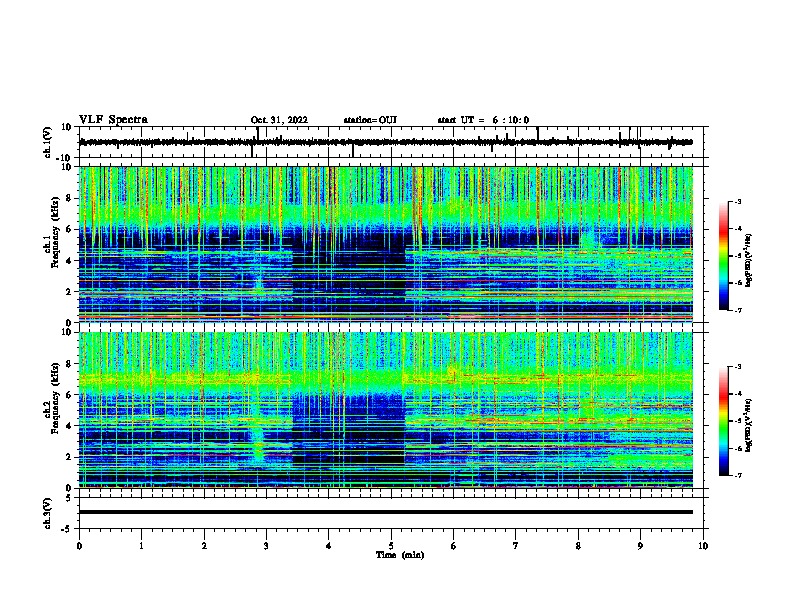Screen dimensions: 792x612
Task: Click the 'Time (min)' axis label
Action: tap(400, 555)
